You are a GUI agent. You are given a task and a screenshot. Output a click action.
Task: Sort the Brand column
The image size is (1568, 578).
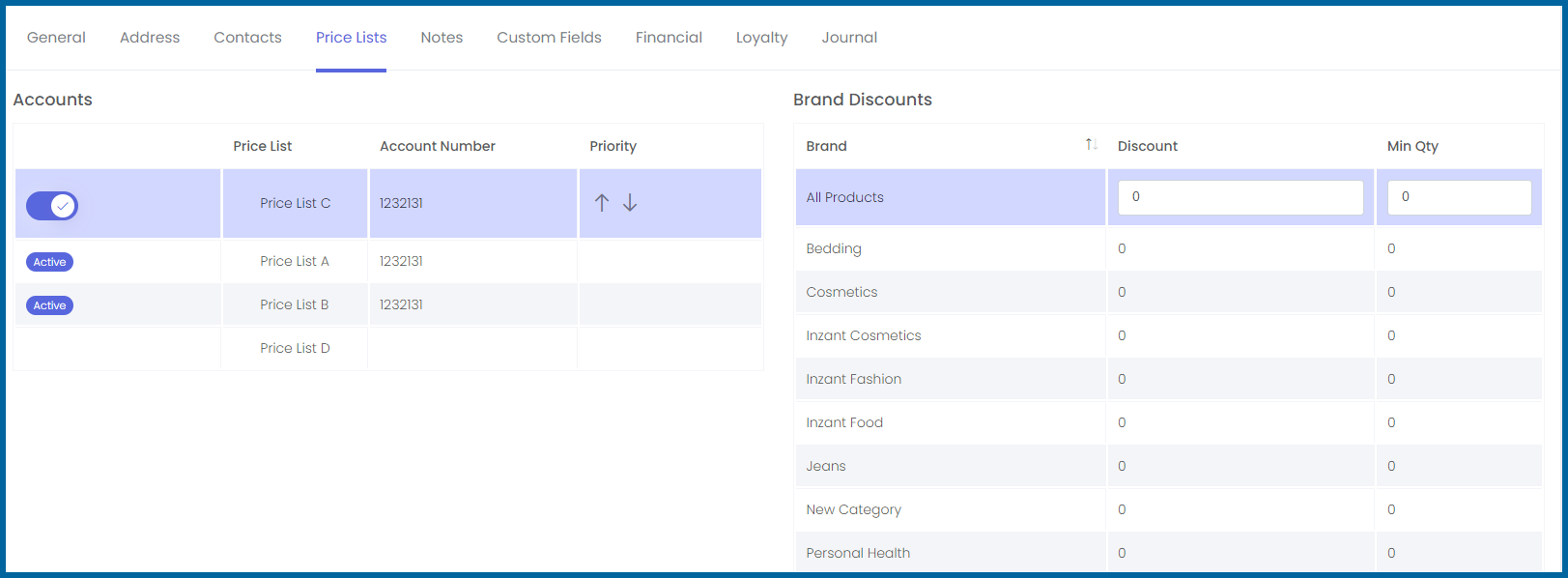pos(1091,145)
